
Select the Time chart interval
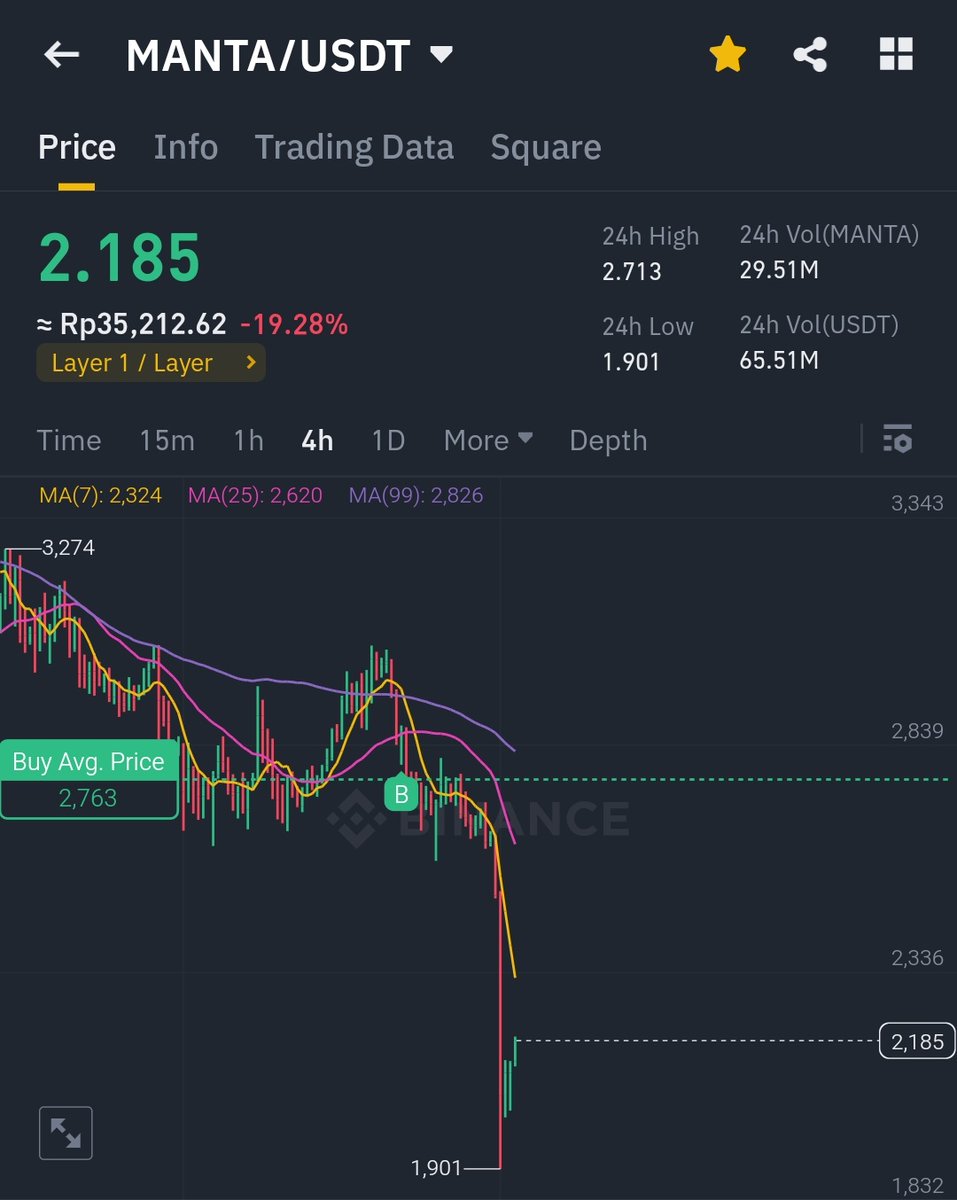[69, 440]
